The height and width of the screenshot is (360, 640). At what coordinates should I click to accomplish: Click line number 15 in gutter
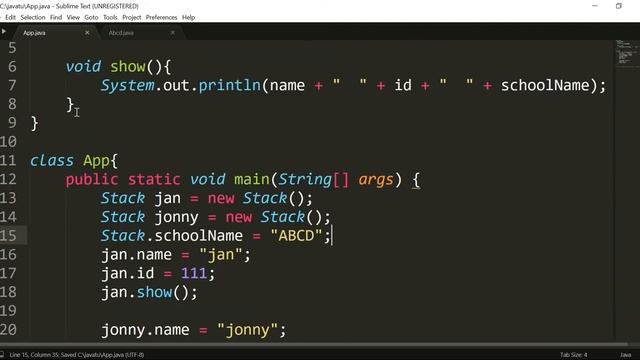[x=8, y=236]
